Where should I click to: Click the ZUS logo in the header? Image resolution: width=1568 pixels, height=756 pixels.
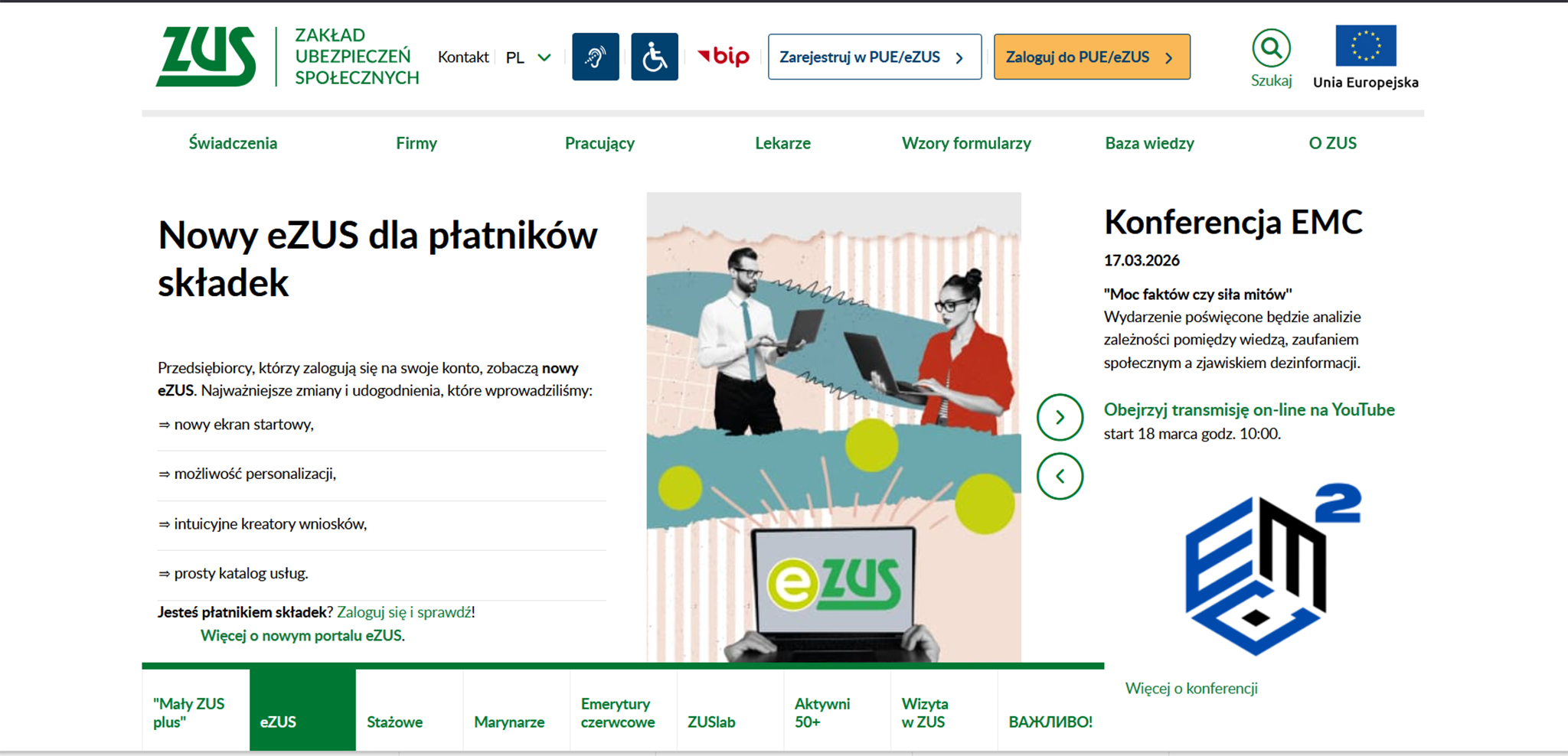206,57
